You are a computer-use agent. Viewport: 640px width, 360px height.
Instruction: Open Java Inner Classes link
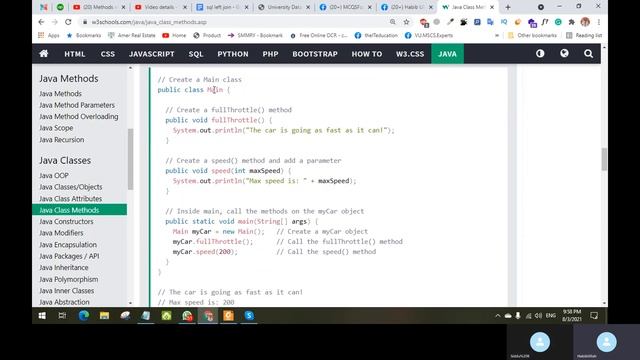[67, 291]
